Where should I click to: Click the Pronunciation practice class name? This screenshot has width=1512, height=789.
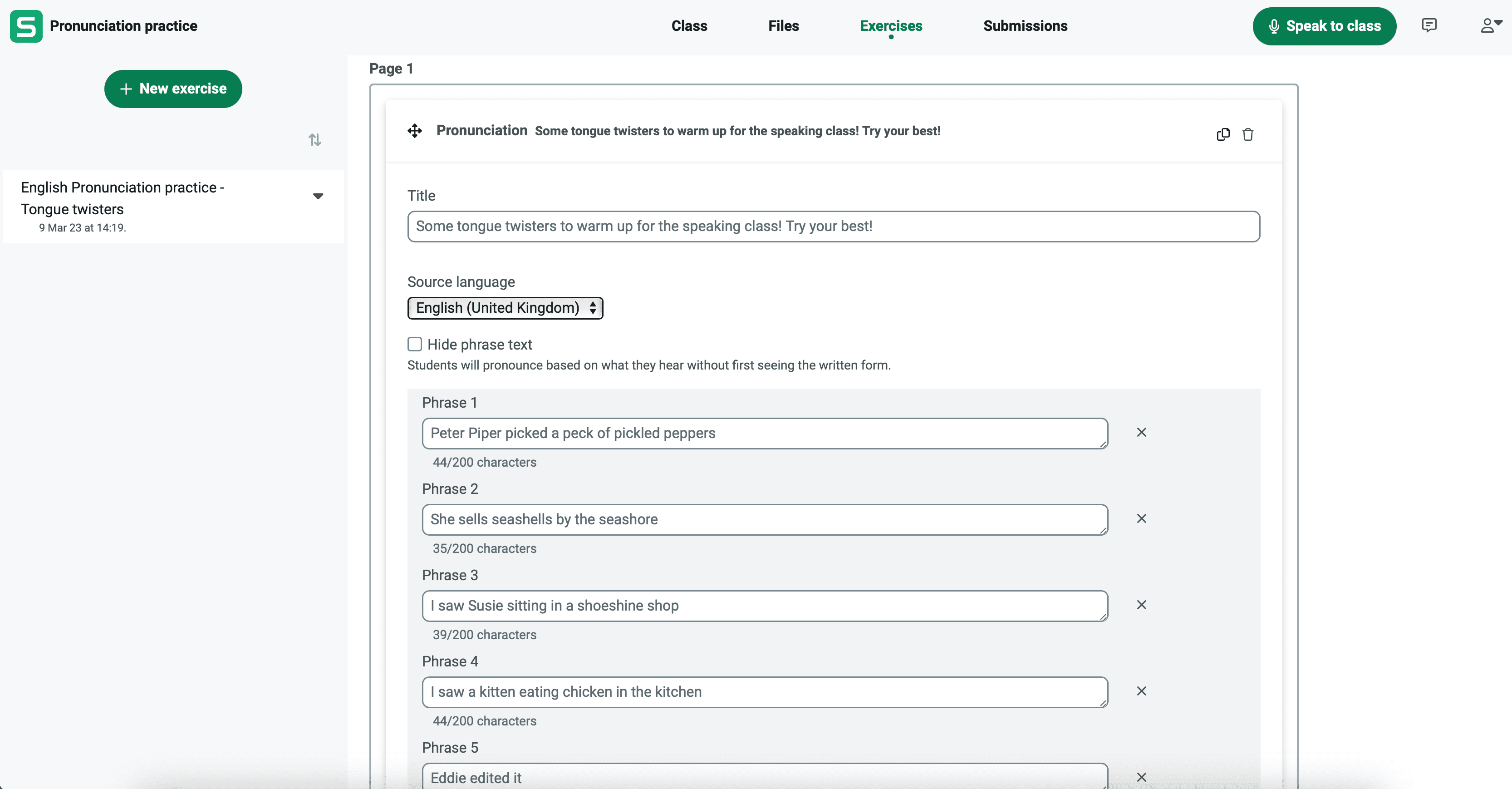(123, 26)
